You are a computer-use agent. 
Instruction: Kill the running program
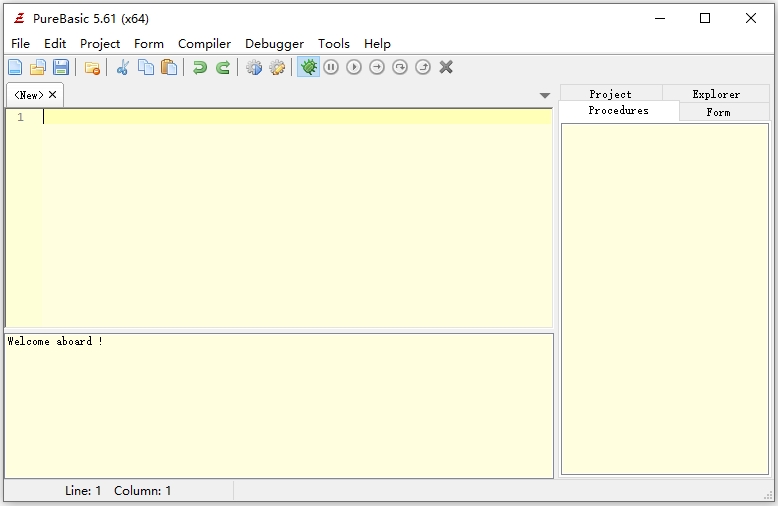pyautogui.click(x=446, y=68)
